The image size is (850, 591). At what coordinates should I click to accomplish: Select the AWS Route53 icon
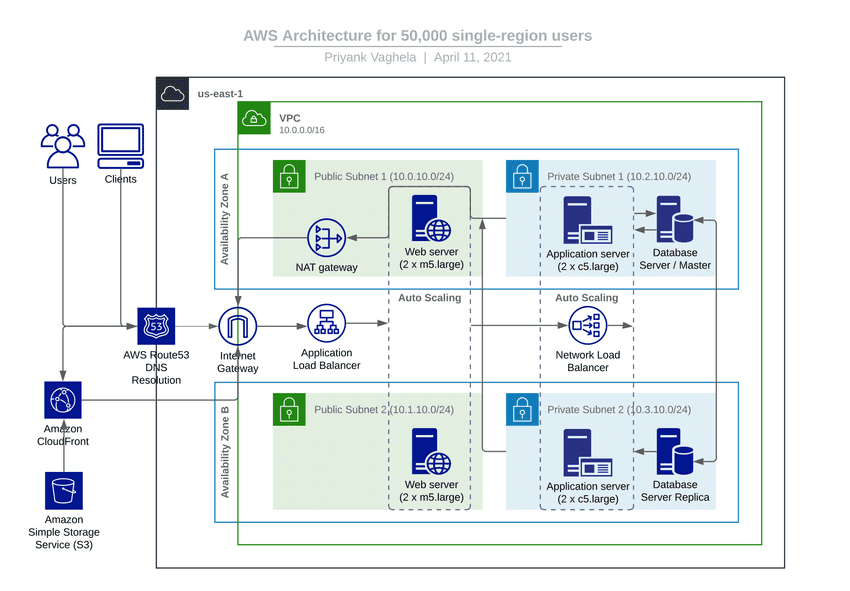click(156, 326)
